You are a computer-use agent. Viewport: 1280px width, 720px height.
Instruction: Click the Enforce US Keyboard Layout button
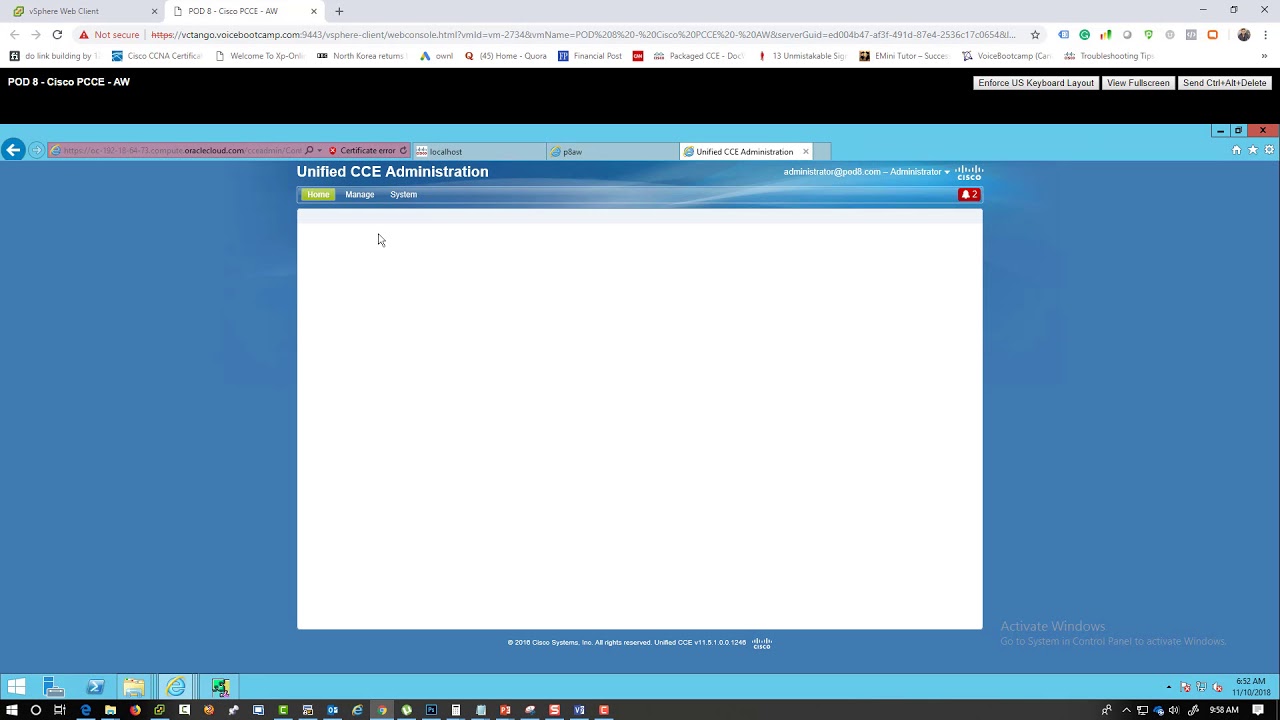click(x=1036, y=83)
